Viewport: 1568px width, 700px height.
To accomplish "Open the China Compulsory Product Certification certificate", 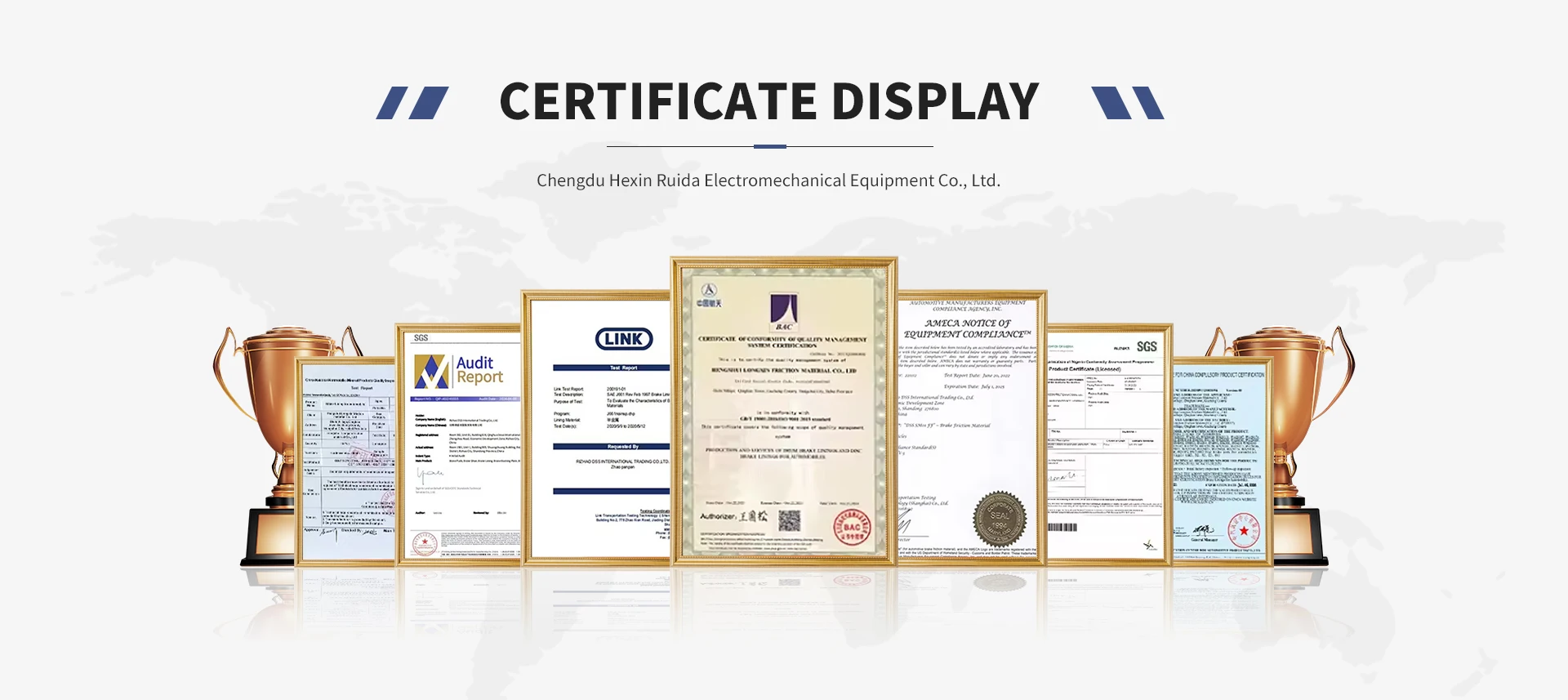I will [1223, 462].
